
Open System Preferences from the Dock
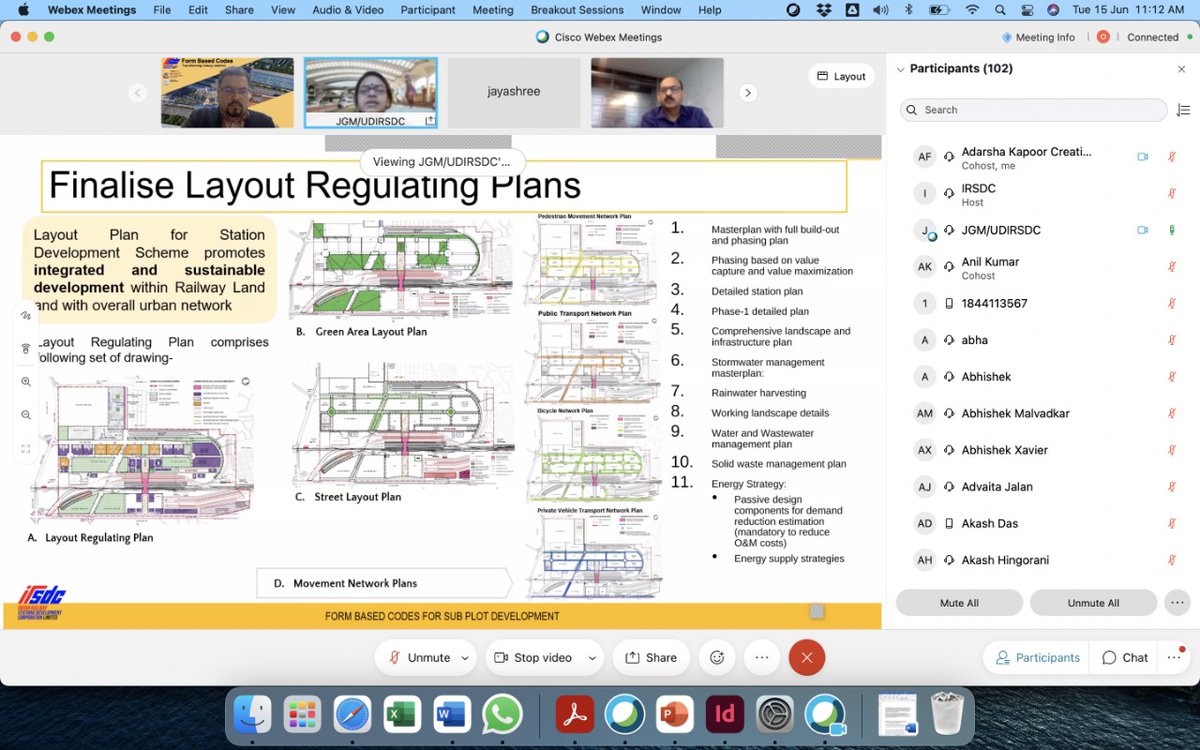click(775, 714)
